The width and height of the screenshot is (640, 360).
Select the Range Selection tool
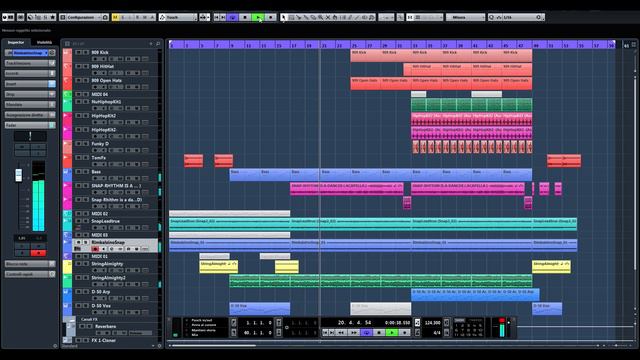[291, 17]
